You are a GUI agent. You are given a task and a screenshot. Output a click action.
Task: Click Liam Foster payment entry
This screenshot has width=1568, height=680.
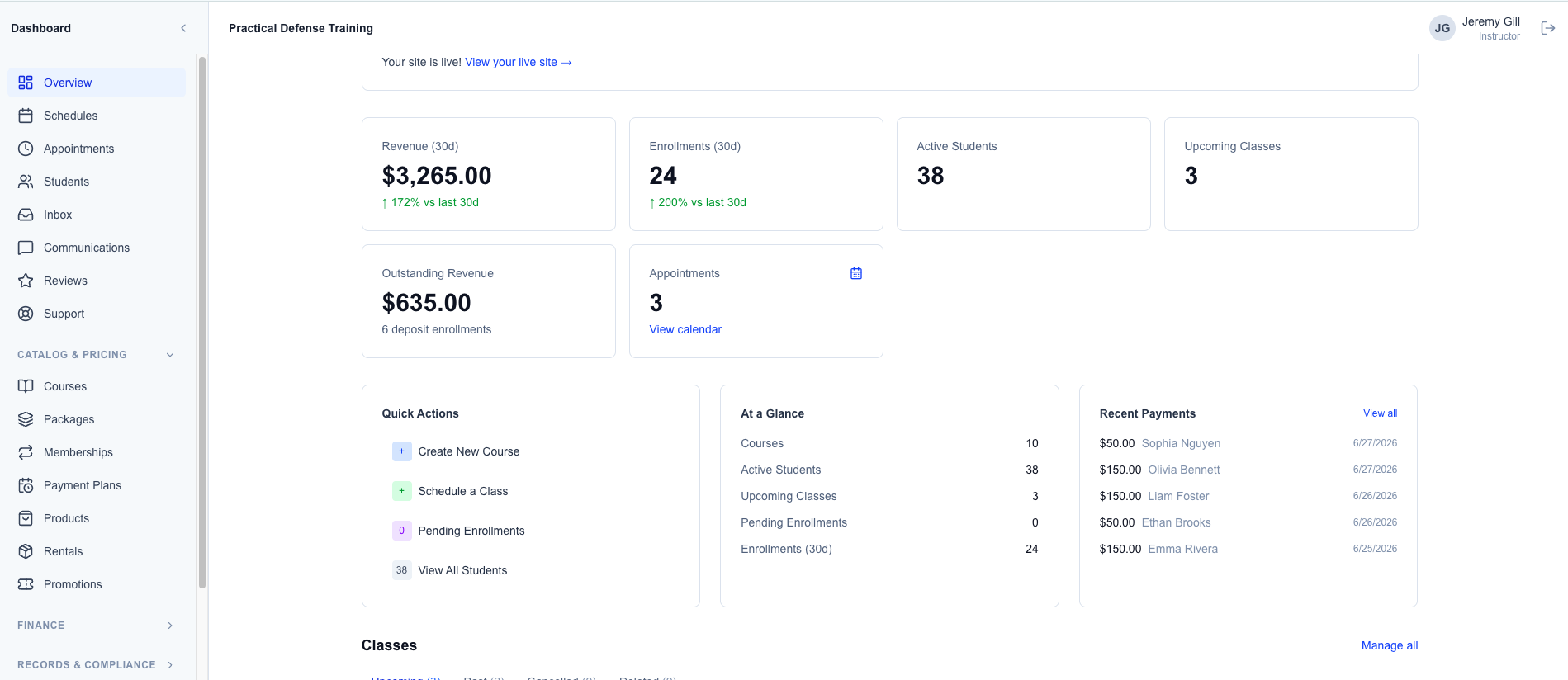(x=1248, y=496)
